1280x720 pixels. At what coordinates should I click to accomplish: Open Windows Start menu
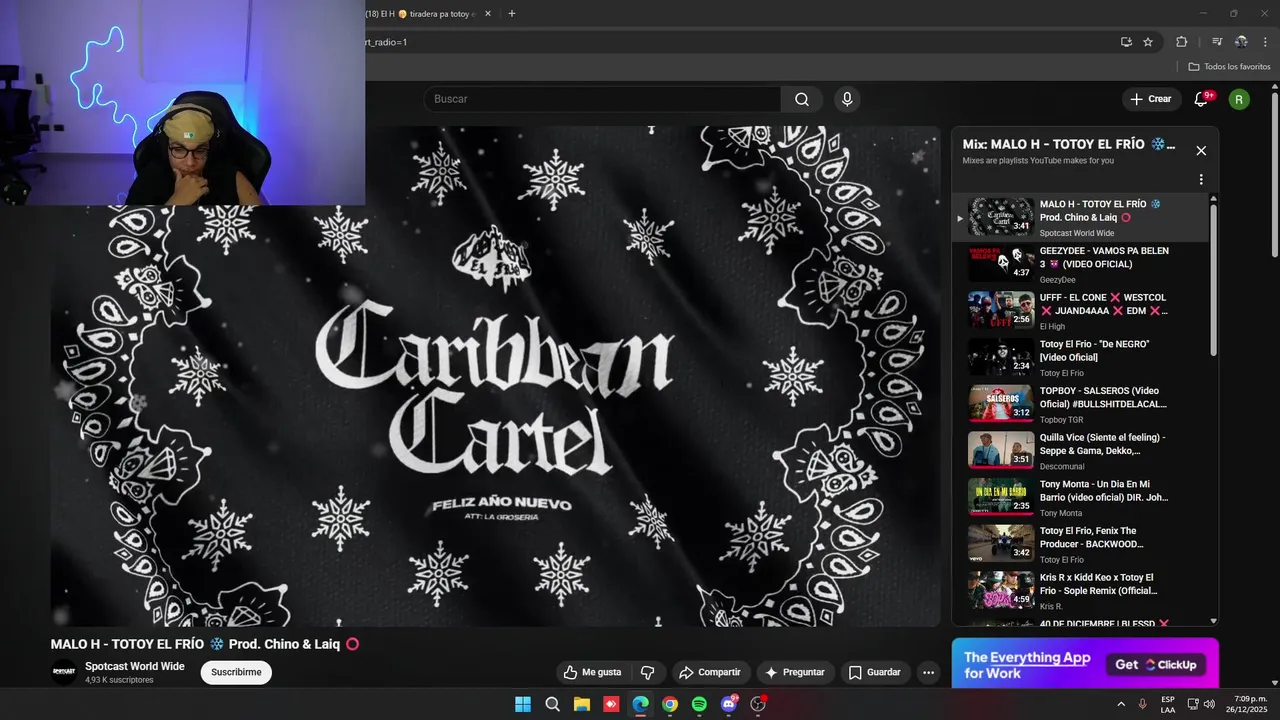tap(523, 704)
